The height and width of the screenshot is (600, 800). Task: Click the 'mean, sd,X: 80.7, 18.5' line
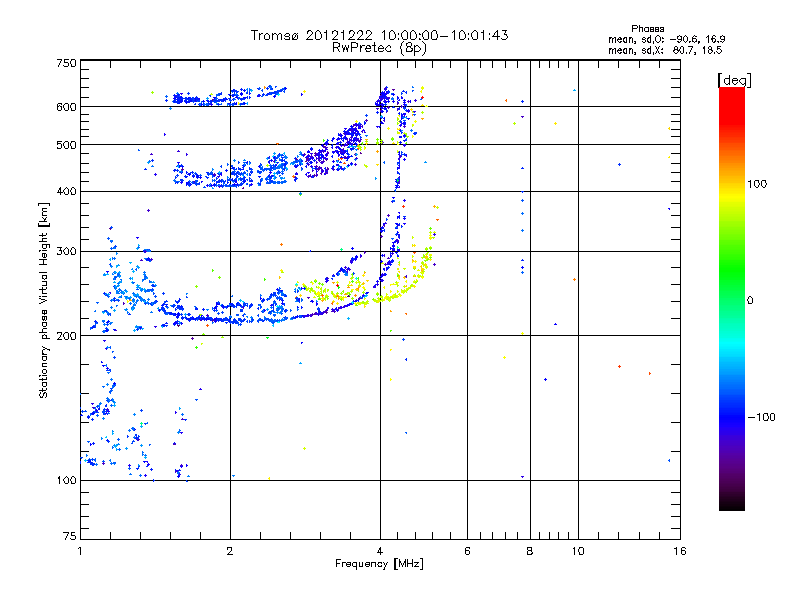[665, 50]
